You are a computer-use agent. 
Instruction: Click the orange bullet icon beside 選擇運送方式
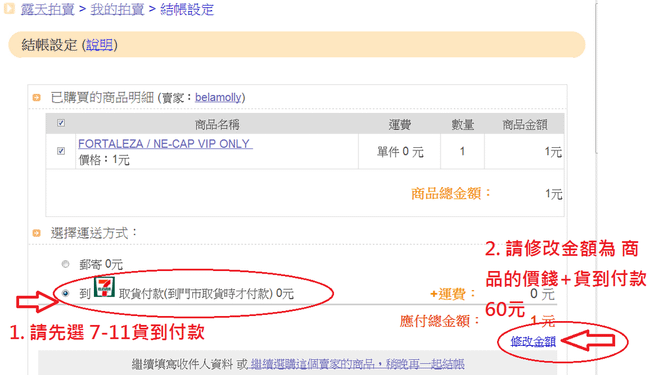pyautogui.click(x=36, y=233)
